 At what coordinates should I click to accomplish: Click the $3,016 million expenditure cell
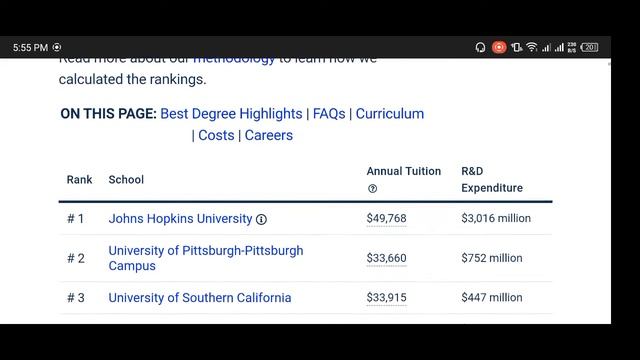[x=496, y=218]
